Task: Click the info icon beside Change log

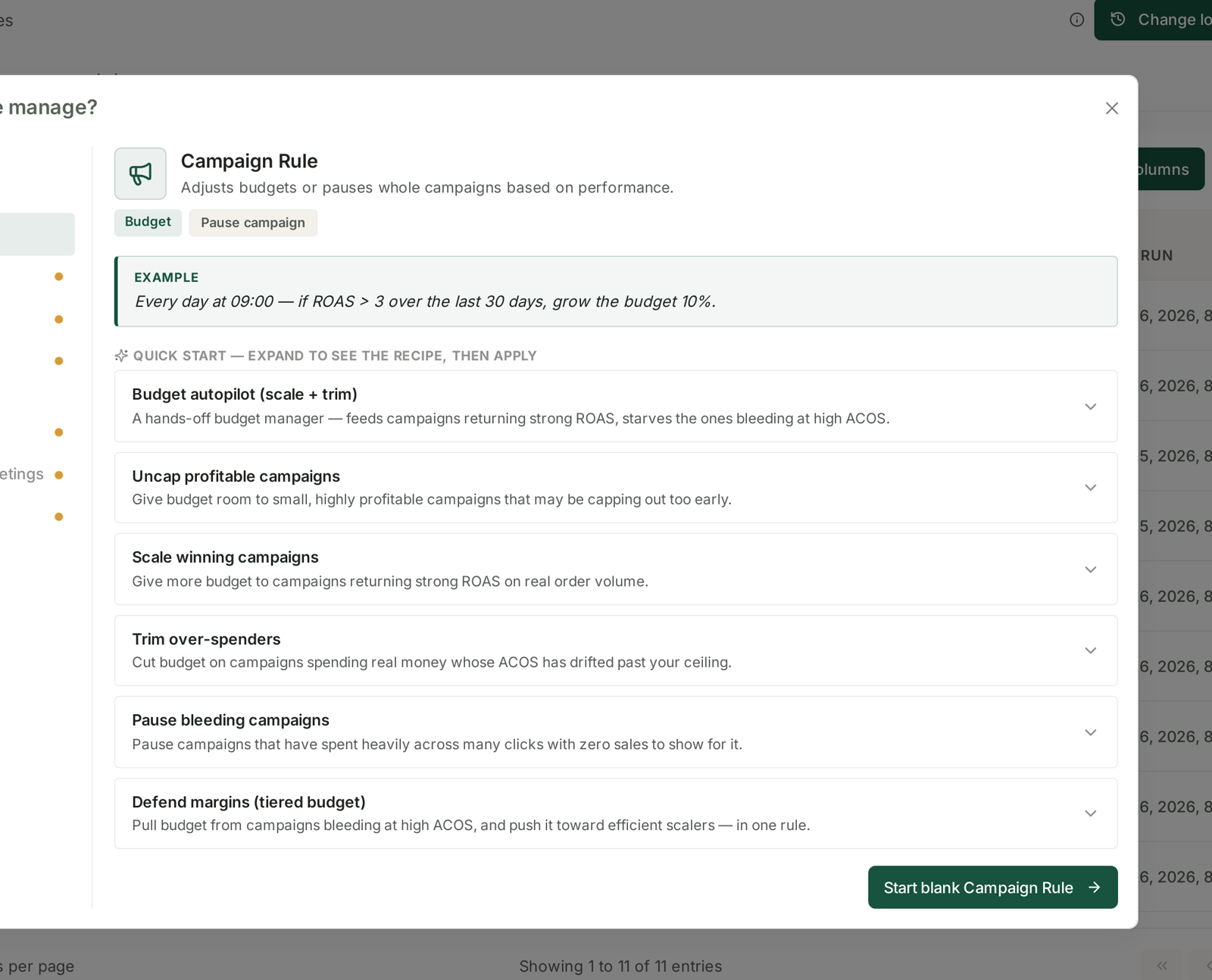Action: coord(1076,20)
